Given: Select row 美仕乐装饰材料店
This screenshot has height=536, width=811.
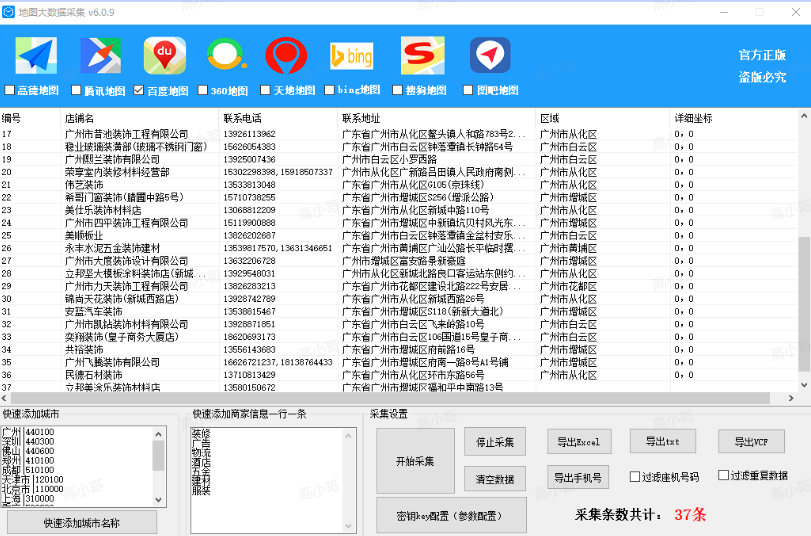Looking at the screenshot, I should pos(398,210).
